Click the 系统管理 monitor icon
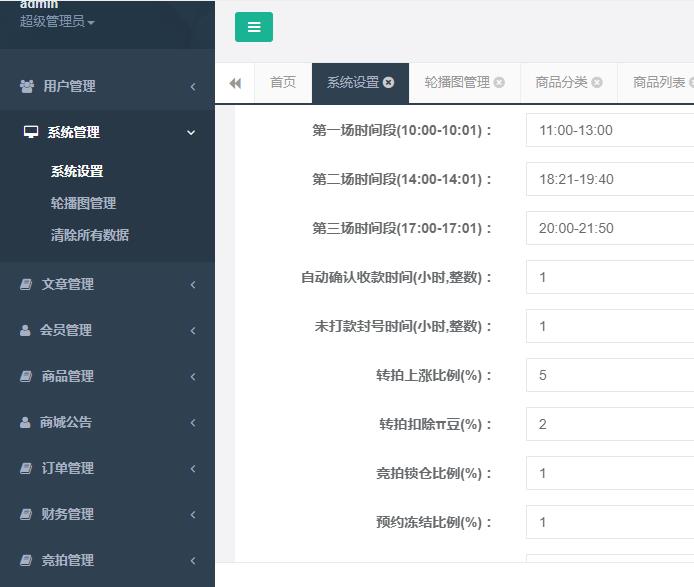694x587 pixels. (x=30, y=132)
